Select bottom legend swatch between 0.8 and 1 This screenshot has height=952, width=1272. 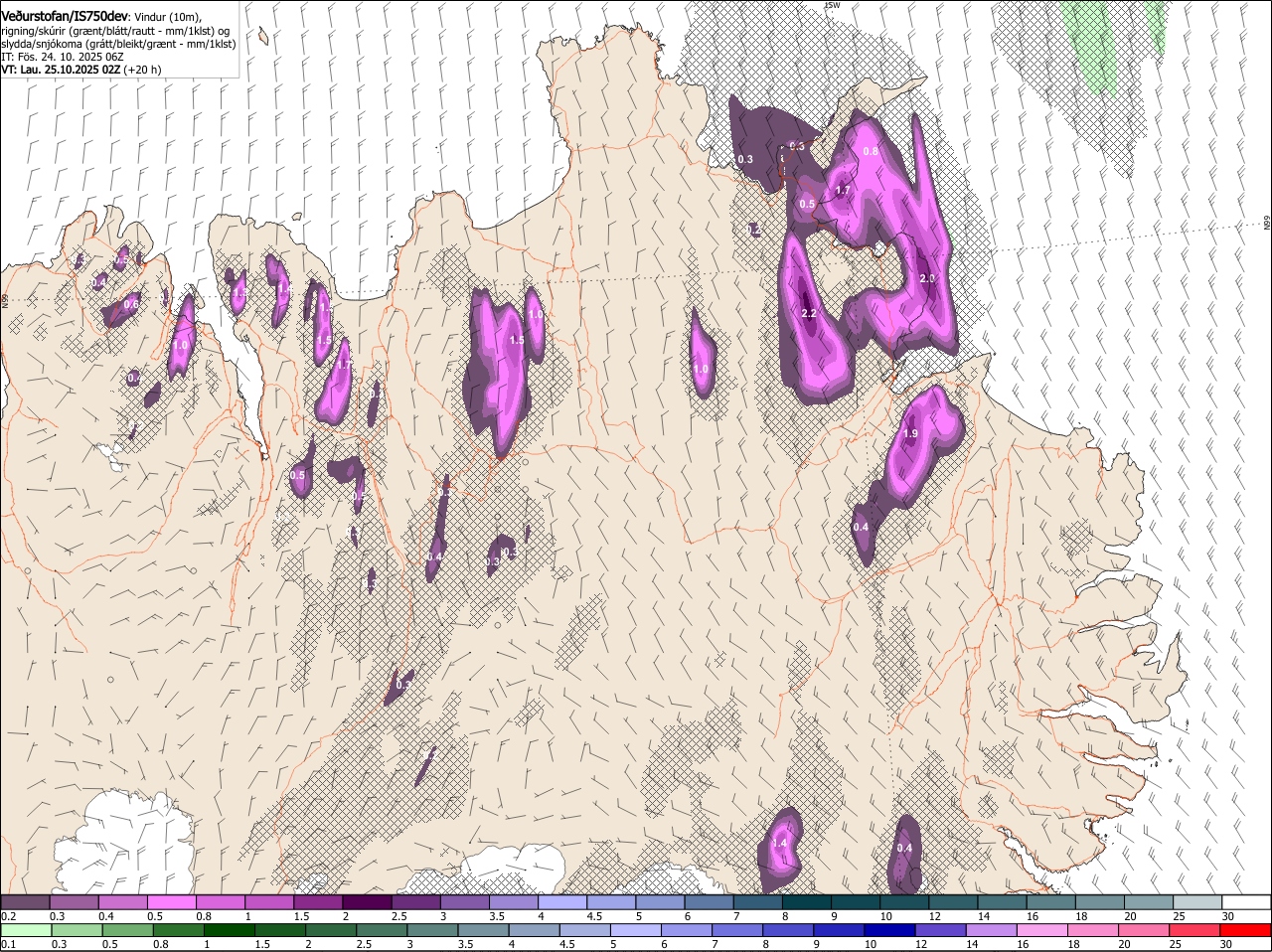[179, 930]
